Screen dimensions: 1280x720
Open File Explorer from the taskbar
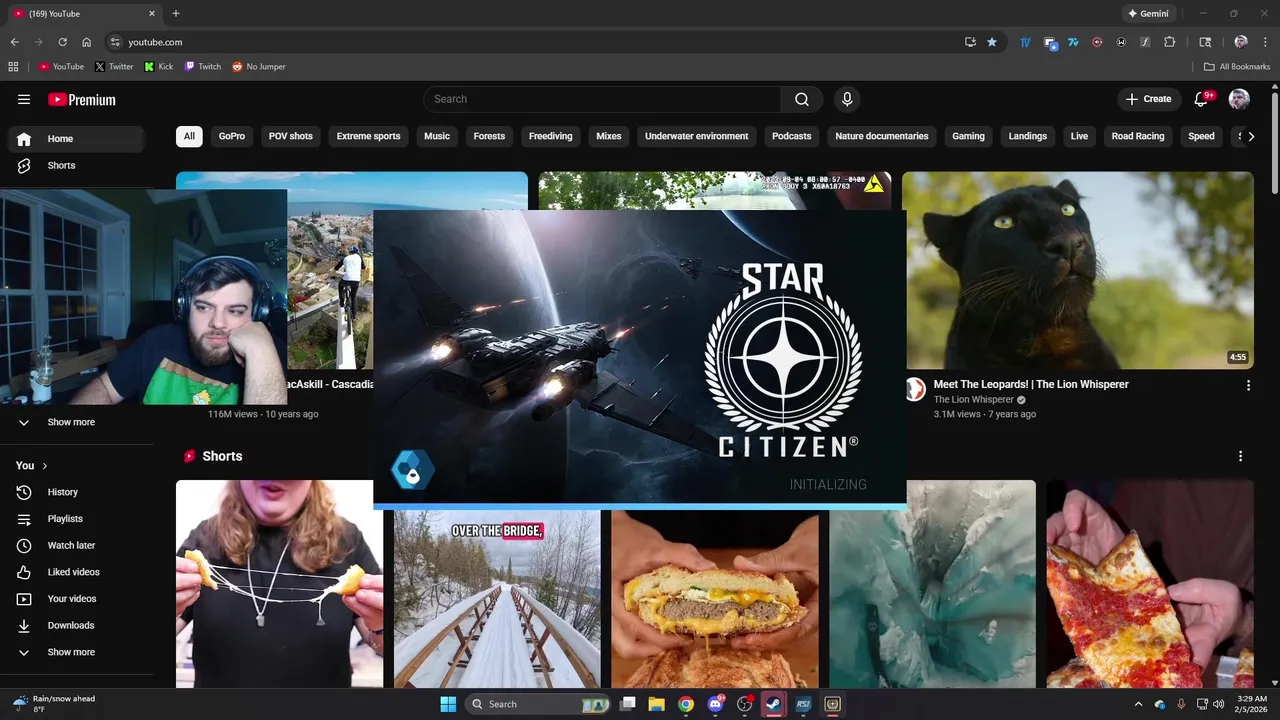[656, 704]
